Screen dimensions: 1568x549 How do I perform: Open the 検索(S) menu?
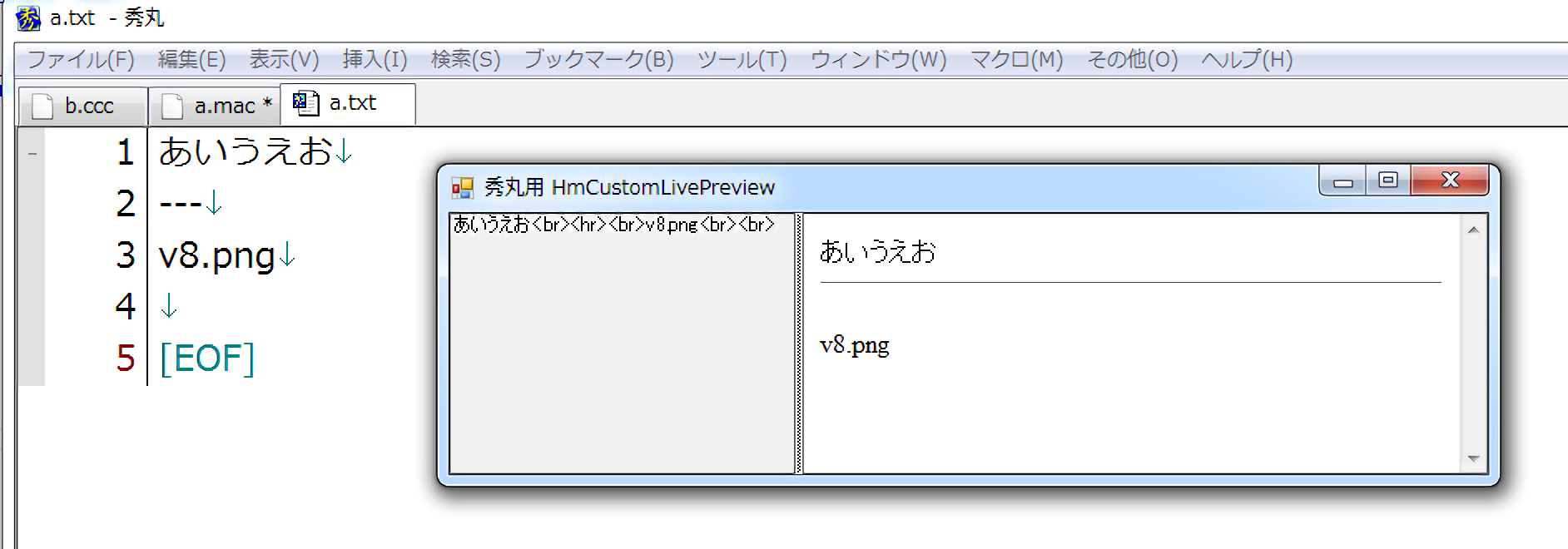click(x=465, y=60)
